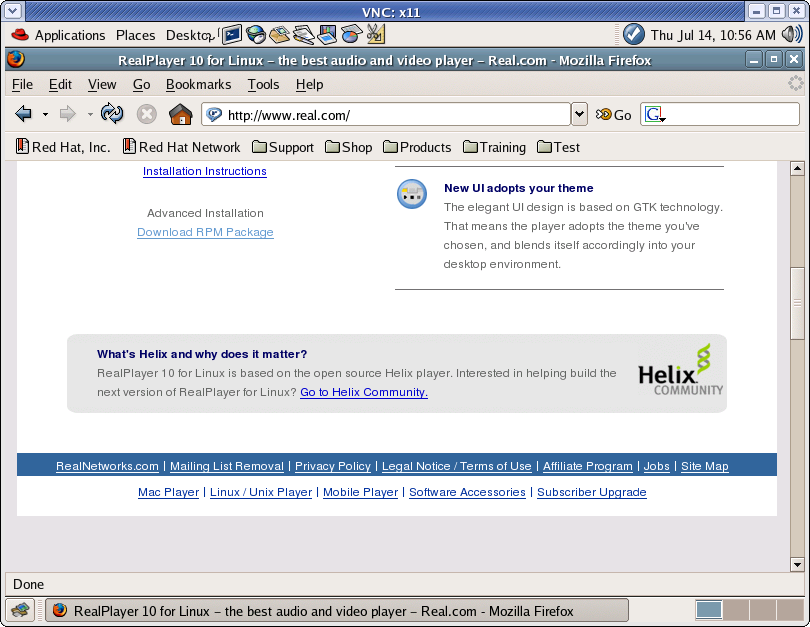Image resolution: width=810 pixels, height=627 pixels.
Task: Click the page scrollbar up arrow
Action: point(797,168)
